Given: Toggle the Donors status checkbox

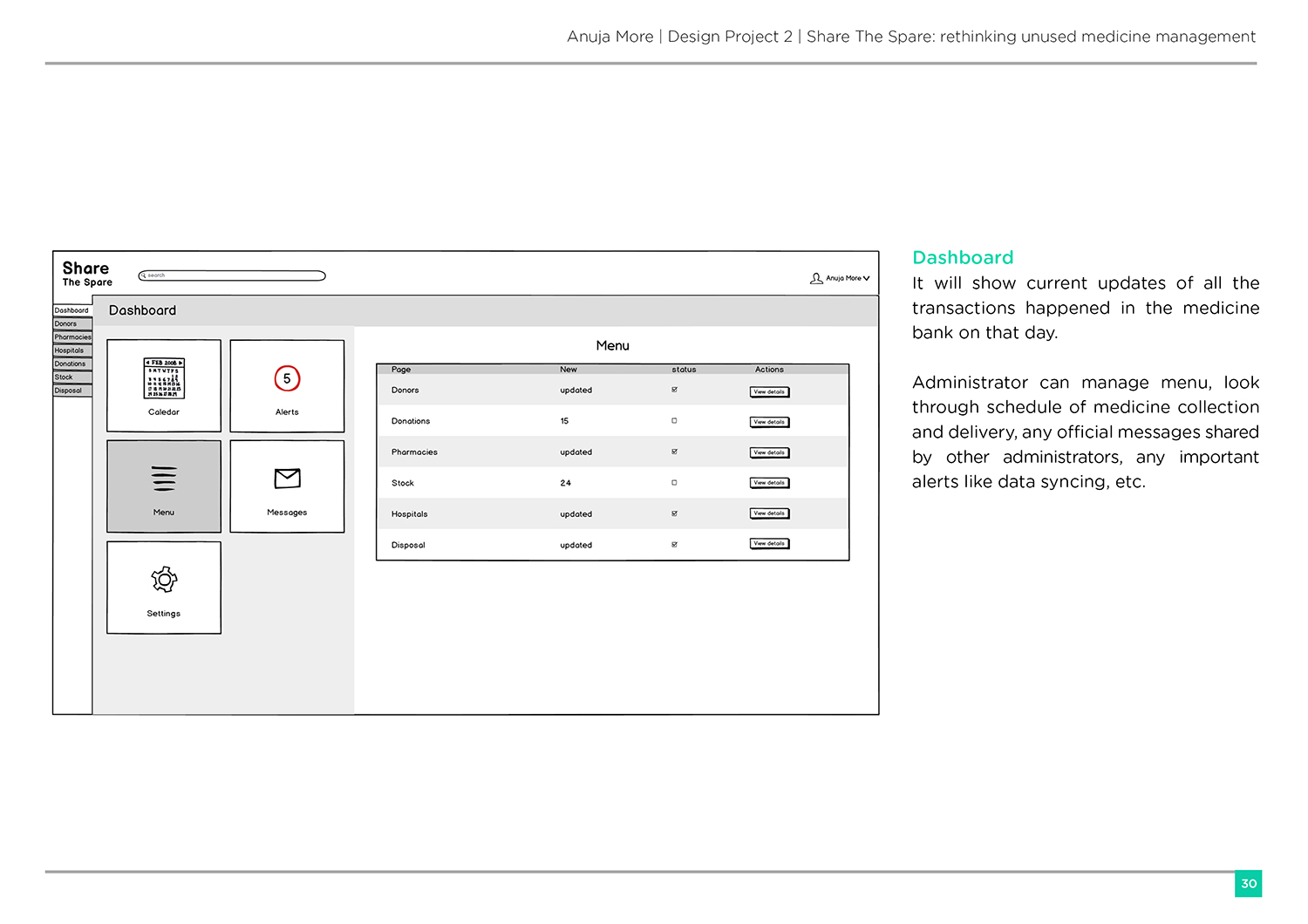Looking at the screenshot, I should pos(674,390).
